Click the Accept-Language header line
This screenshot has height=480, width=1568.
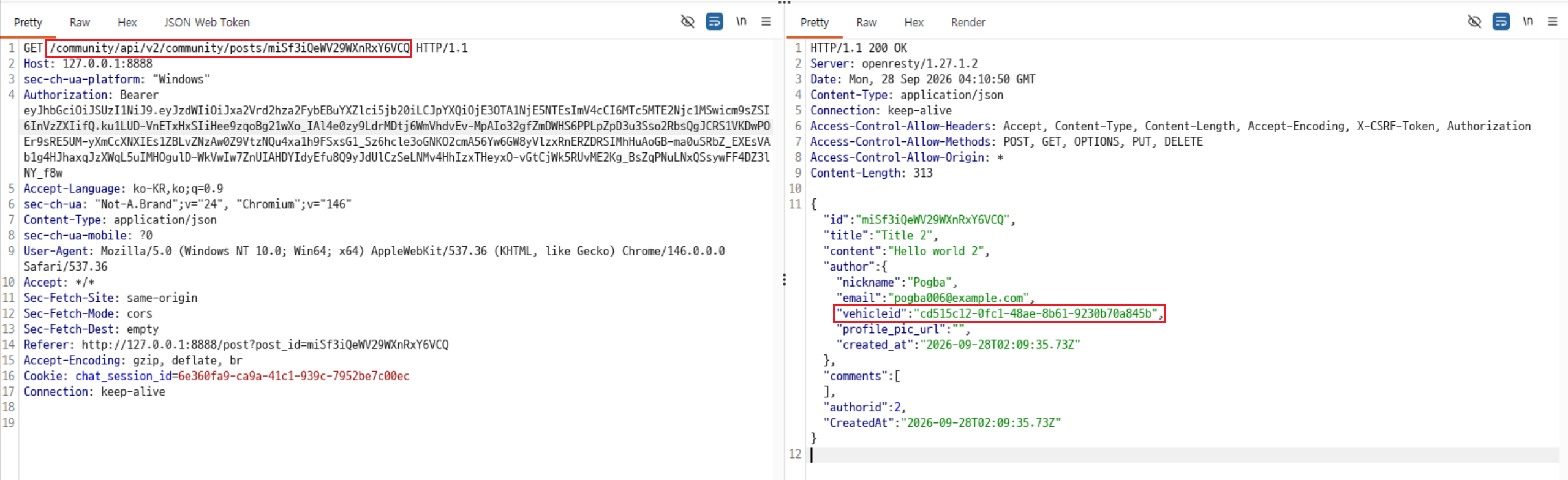click(124, 189)
